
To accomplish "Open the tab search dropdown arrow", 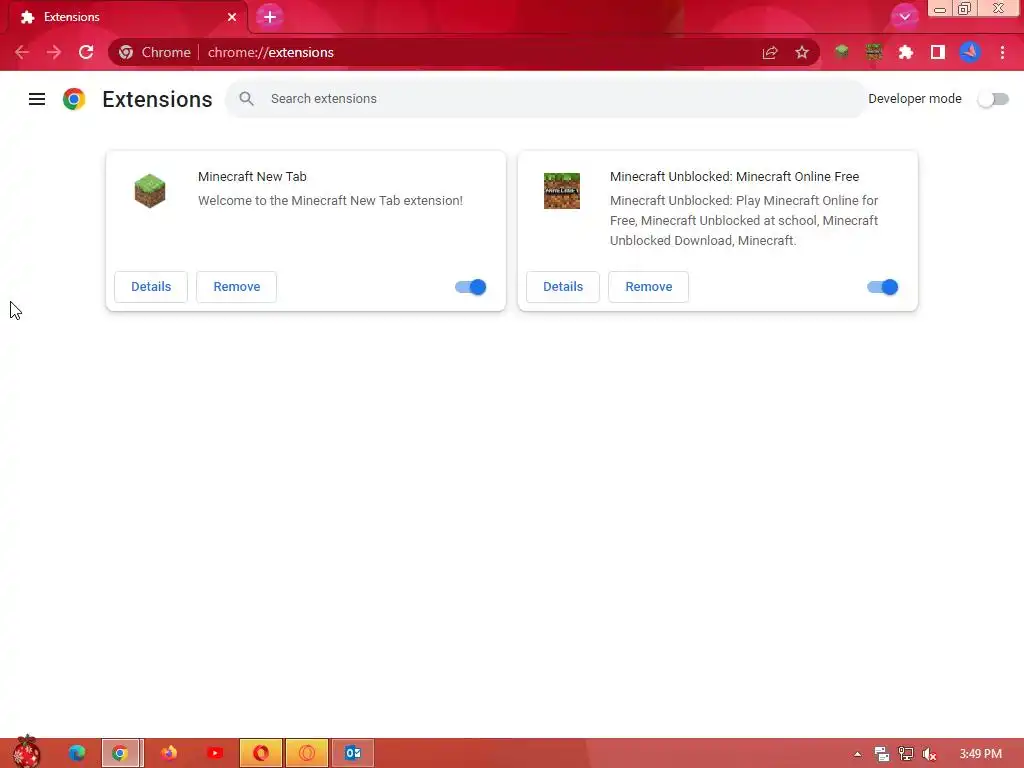I will coord(904,16).
